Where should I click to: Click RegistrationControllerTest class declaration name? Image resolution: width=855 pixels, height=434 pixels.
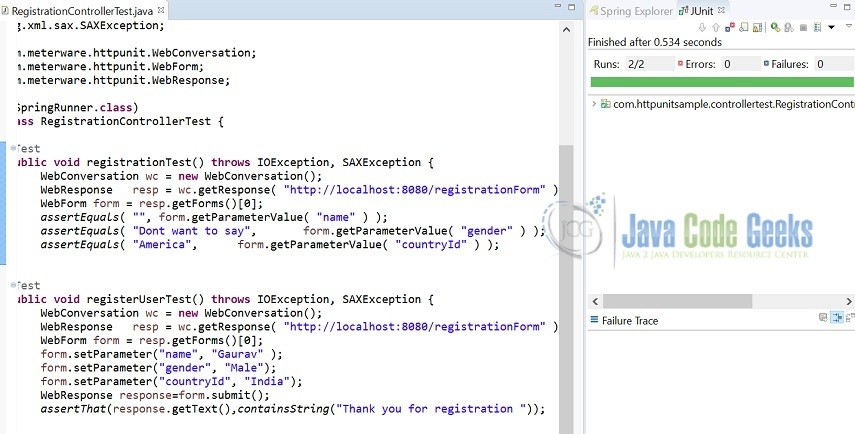click(x=125, y=122)
